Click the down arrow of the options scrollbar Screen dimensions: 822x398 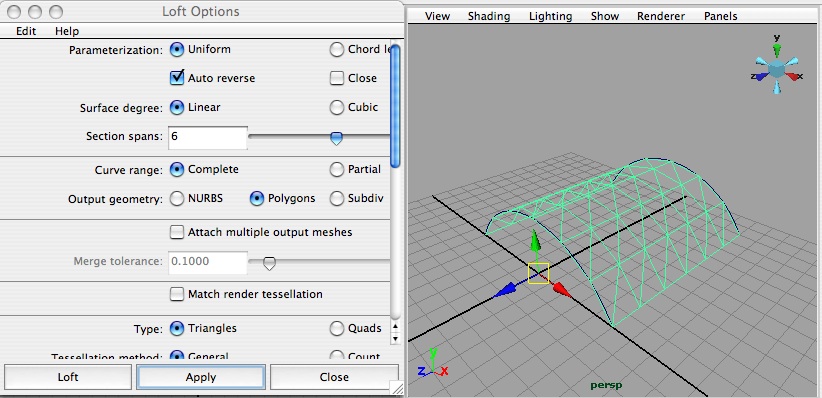coord(395,339)
